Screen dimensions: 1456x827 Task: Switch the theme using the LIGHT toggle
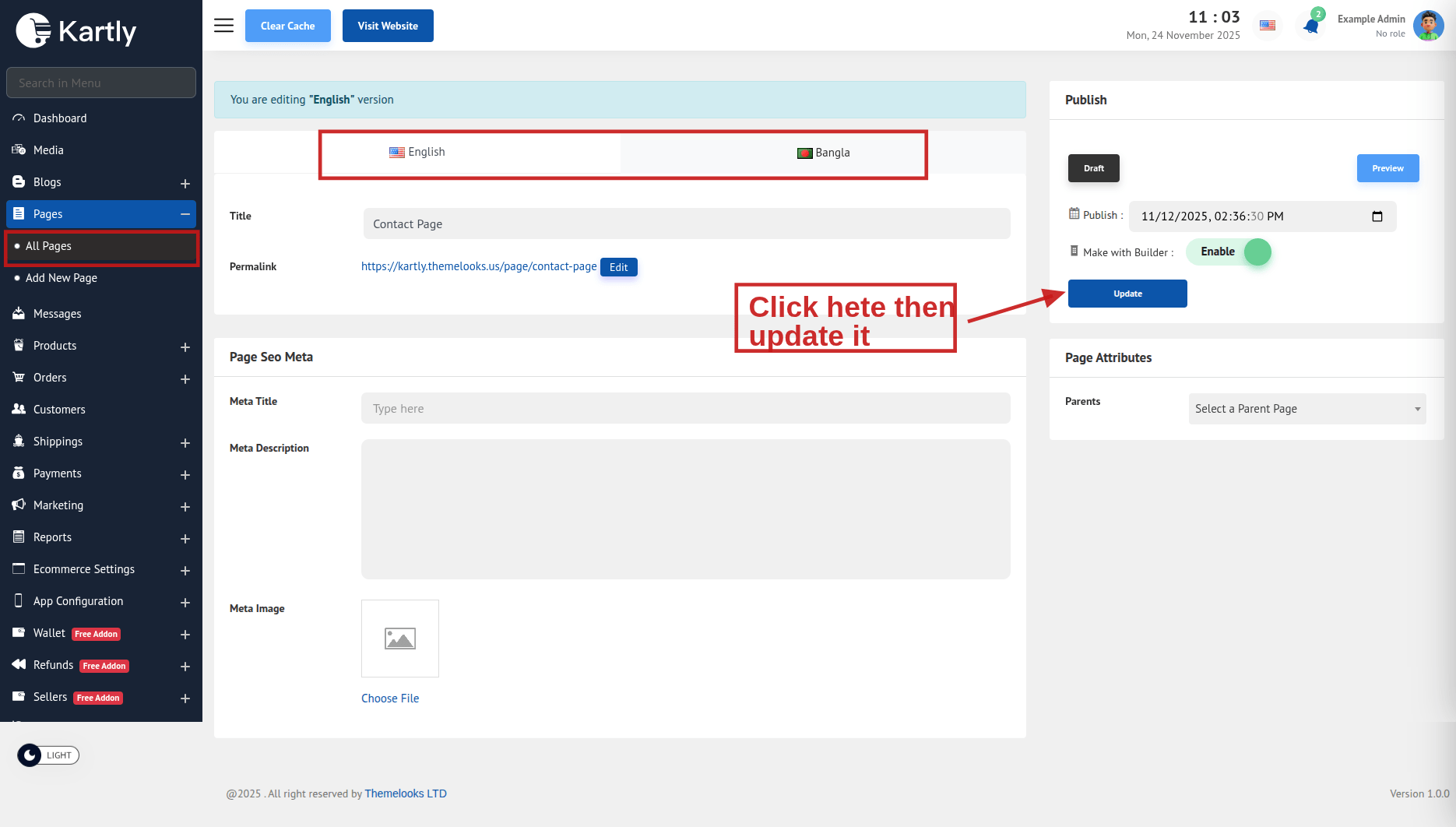(48, 755)
